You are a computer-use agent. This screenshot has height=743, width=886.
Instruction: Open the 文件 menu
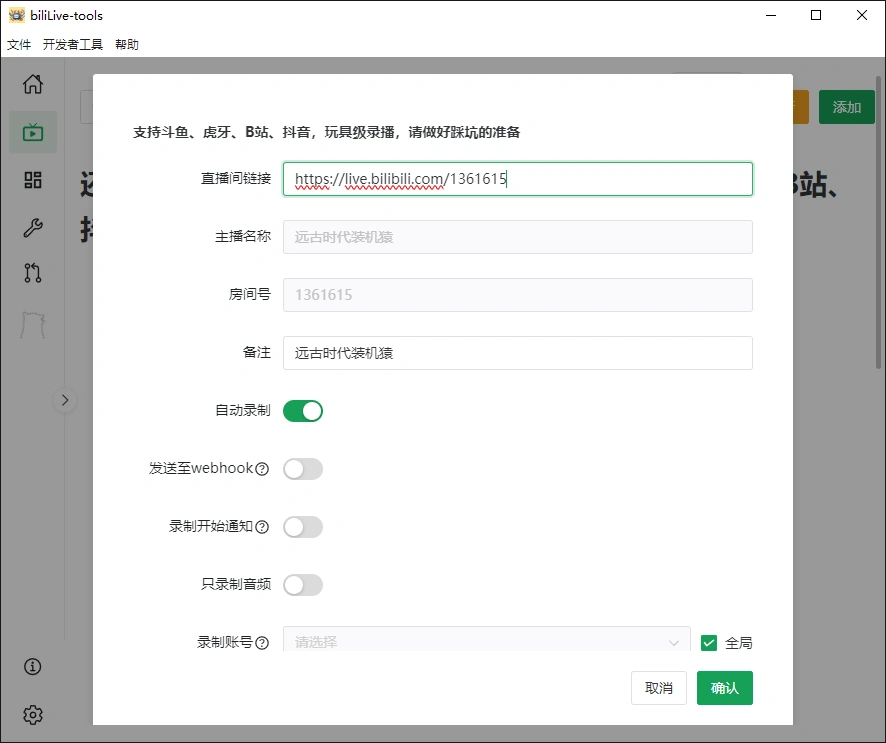[x=19, y=44]
